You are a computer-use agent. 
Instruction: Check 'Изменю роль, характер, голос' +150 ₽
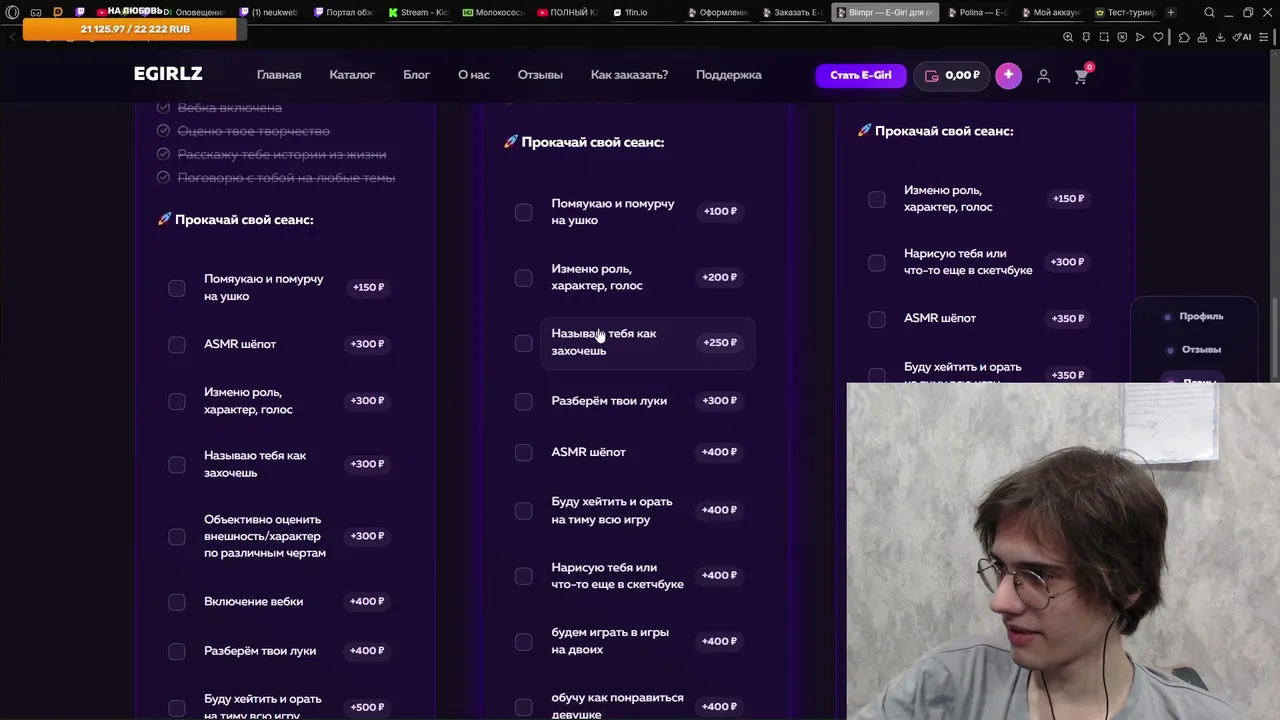[x=877, y=199]
